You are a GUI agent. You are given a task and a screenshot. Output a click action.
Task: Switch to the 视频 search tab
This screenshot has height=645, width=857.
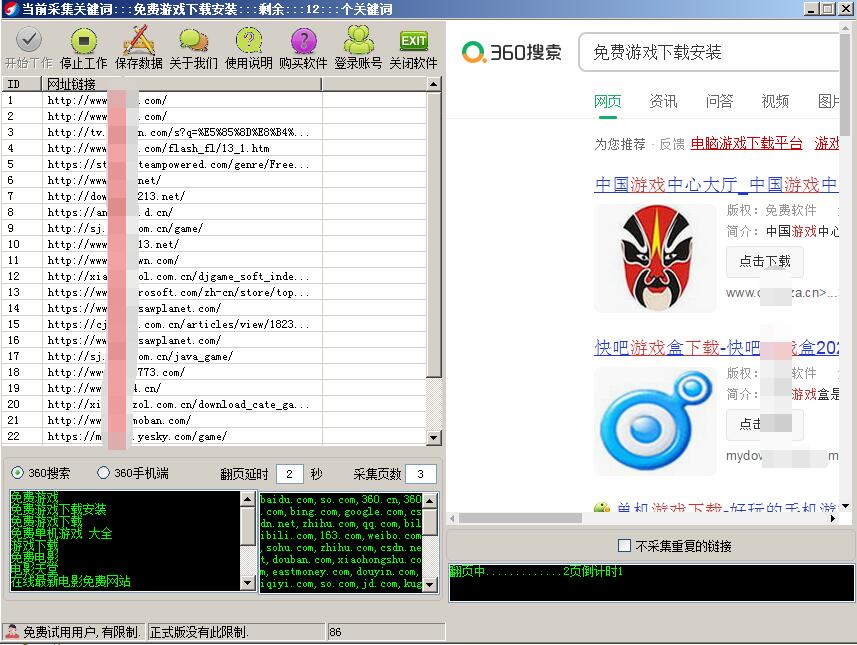(x=775, y=101)
